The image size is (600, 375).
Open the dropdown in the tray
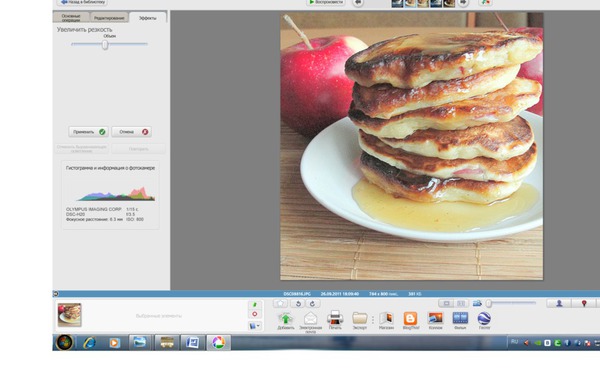tap(255, 326)
